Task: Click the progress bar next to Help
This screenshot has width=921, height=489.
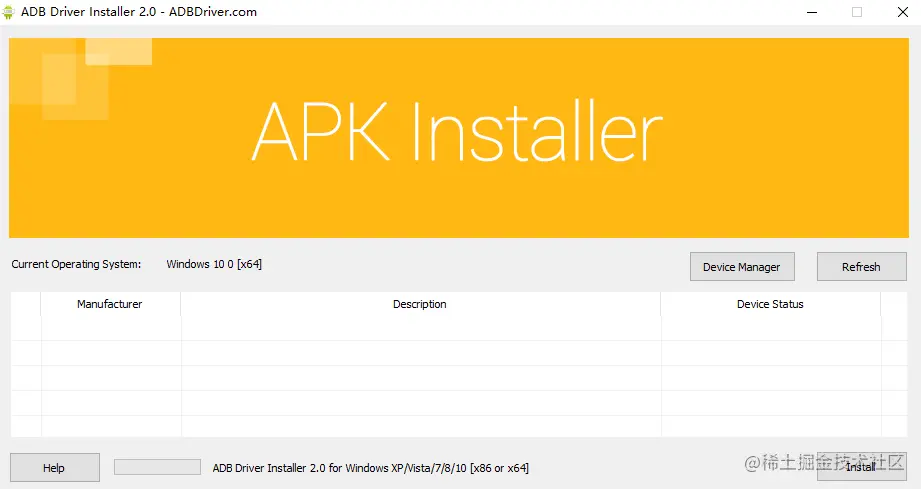Action: pos(157,467)
